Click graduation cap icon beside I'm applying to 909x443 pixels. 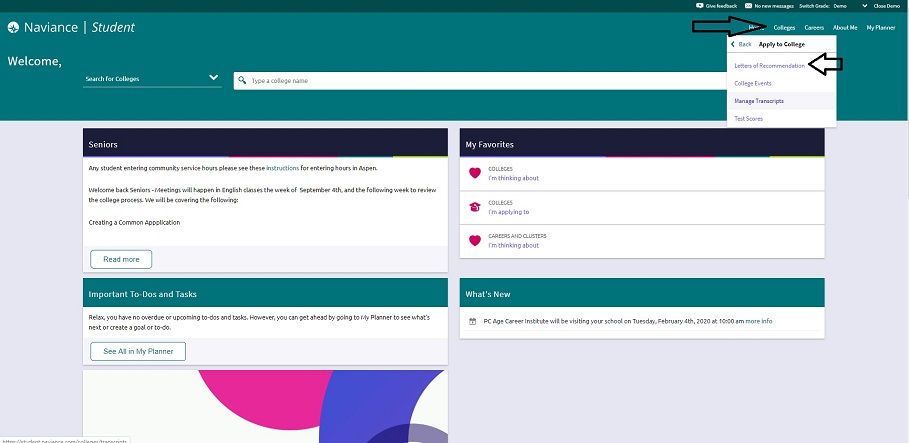tap(475, 207)
